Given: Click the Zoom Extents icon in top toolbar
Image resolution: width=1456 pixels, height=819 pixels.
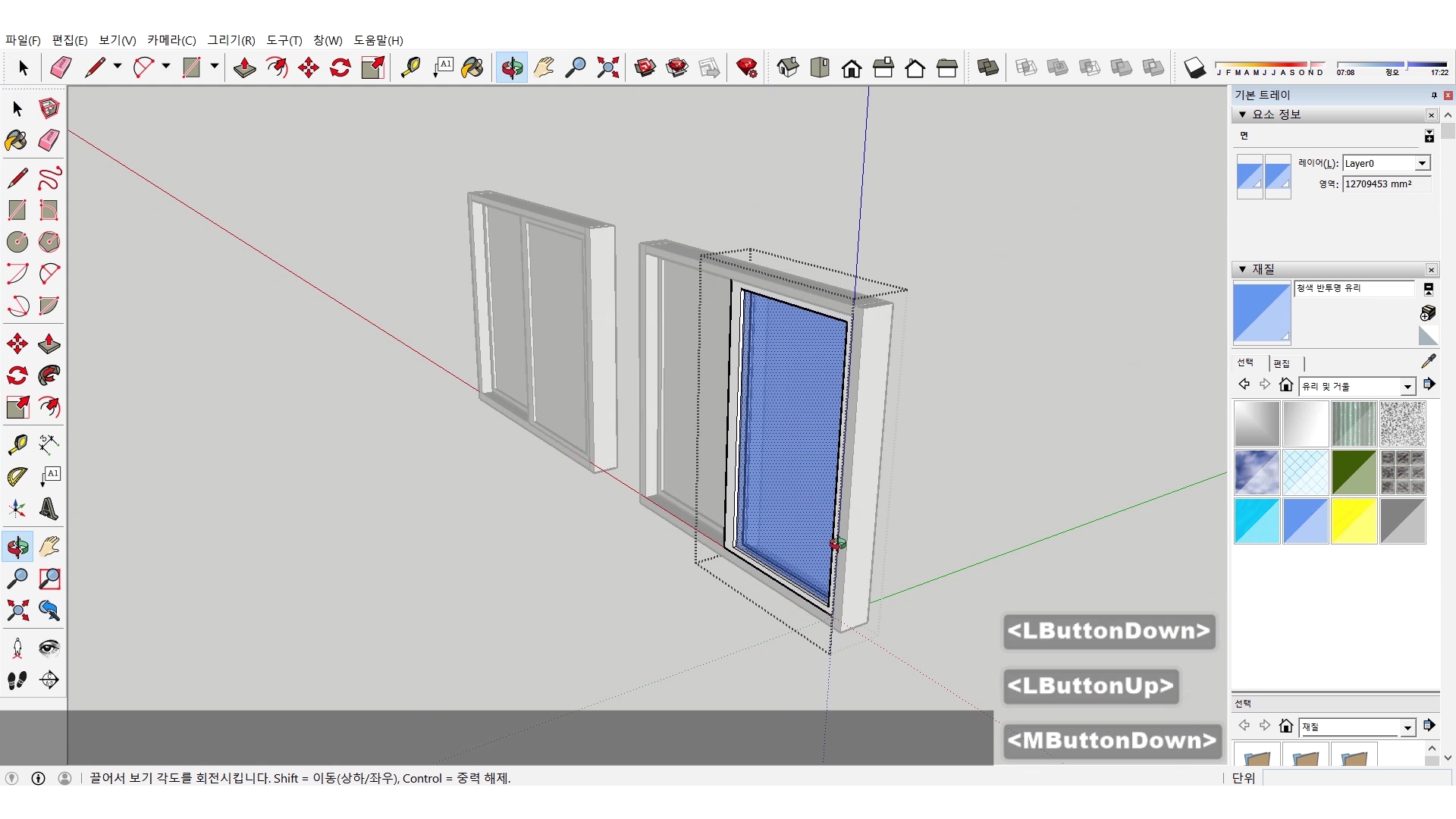Looking at the screenshot, I should click(607, 68).
